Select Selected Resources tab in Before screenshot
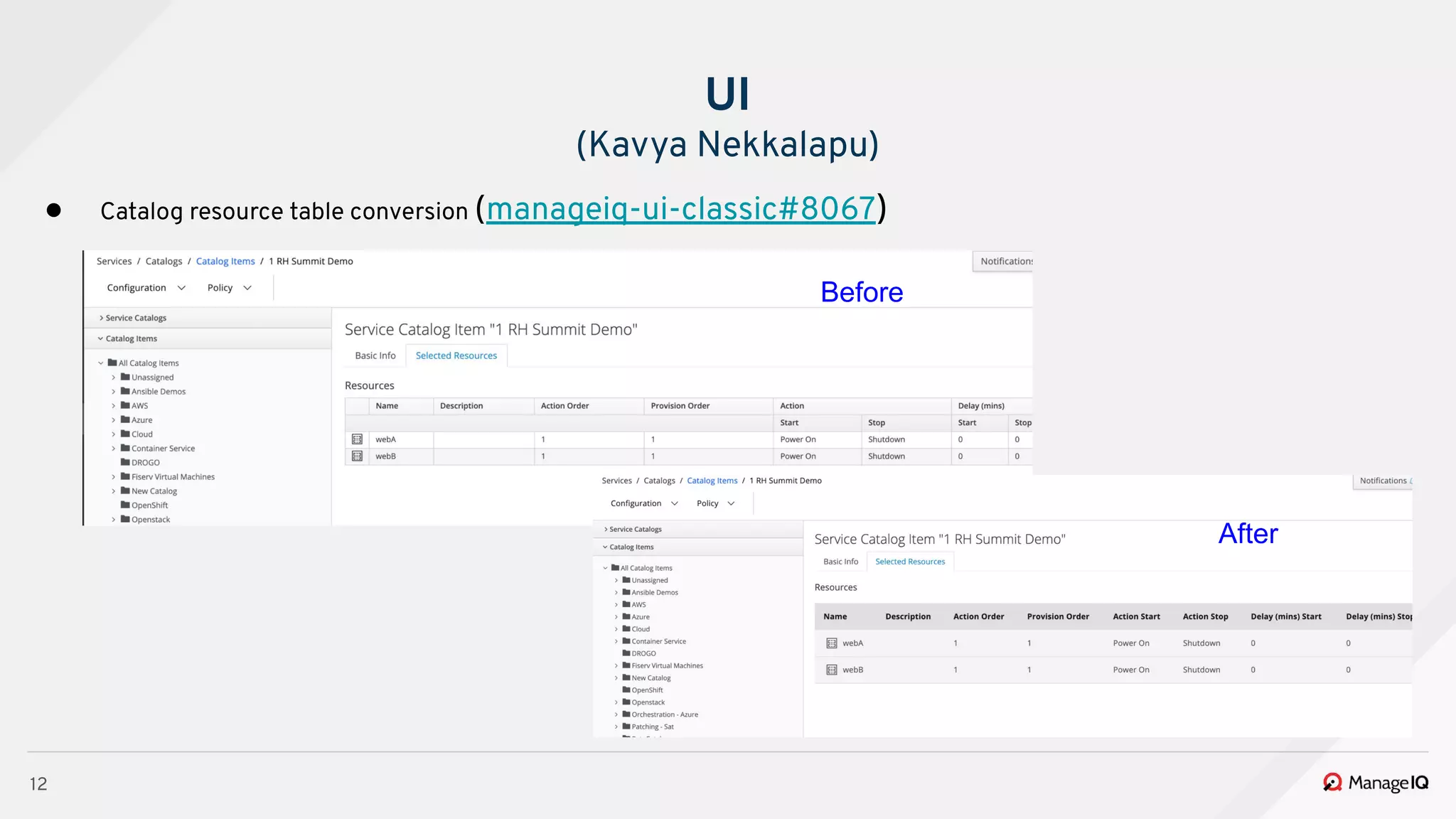The width and height of the screenshot is (1456, 819). tap(456, 355)
